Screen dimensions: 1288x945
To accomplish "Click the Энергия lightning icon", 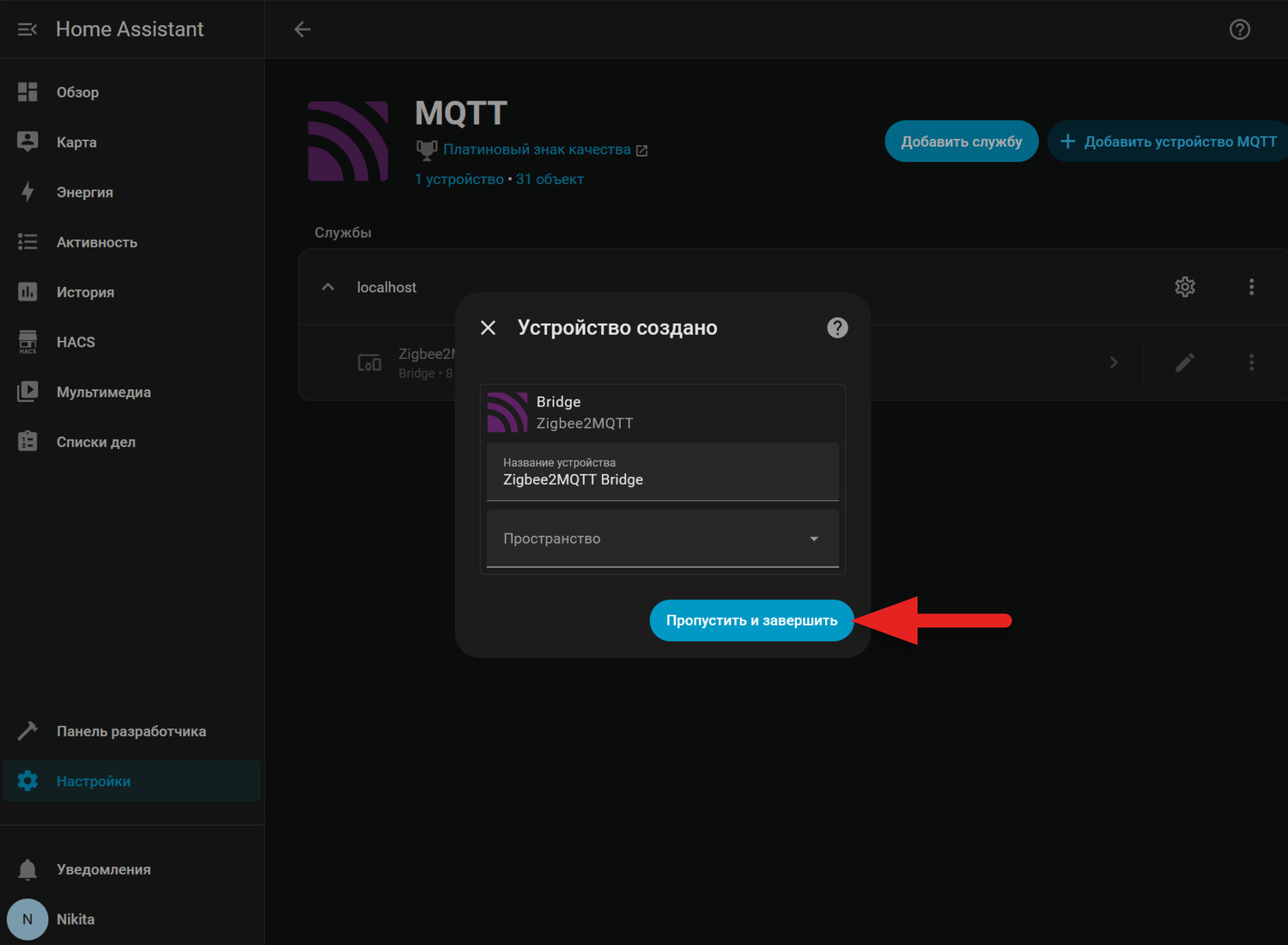I will click(27, 192).
